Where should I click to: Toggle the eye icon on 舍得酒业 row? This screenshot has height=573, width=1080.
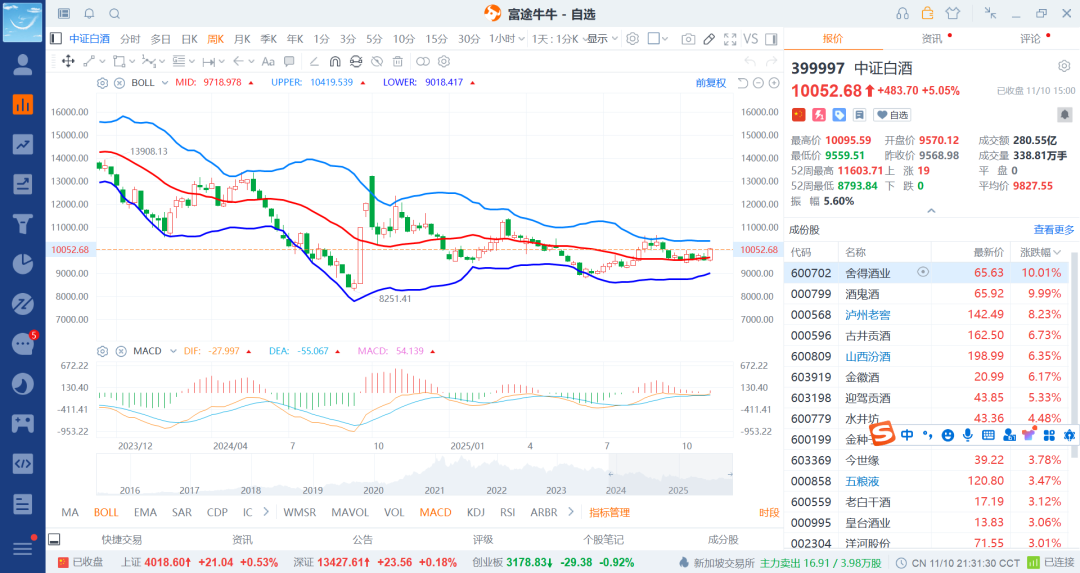(923, 271)
